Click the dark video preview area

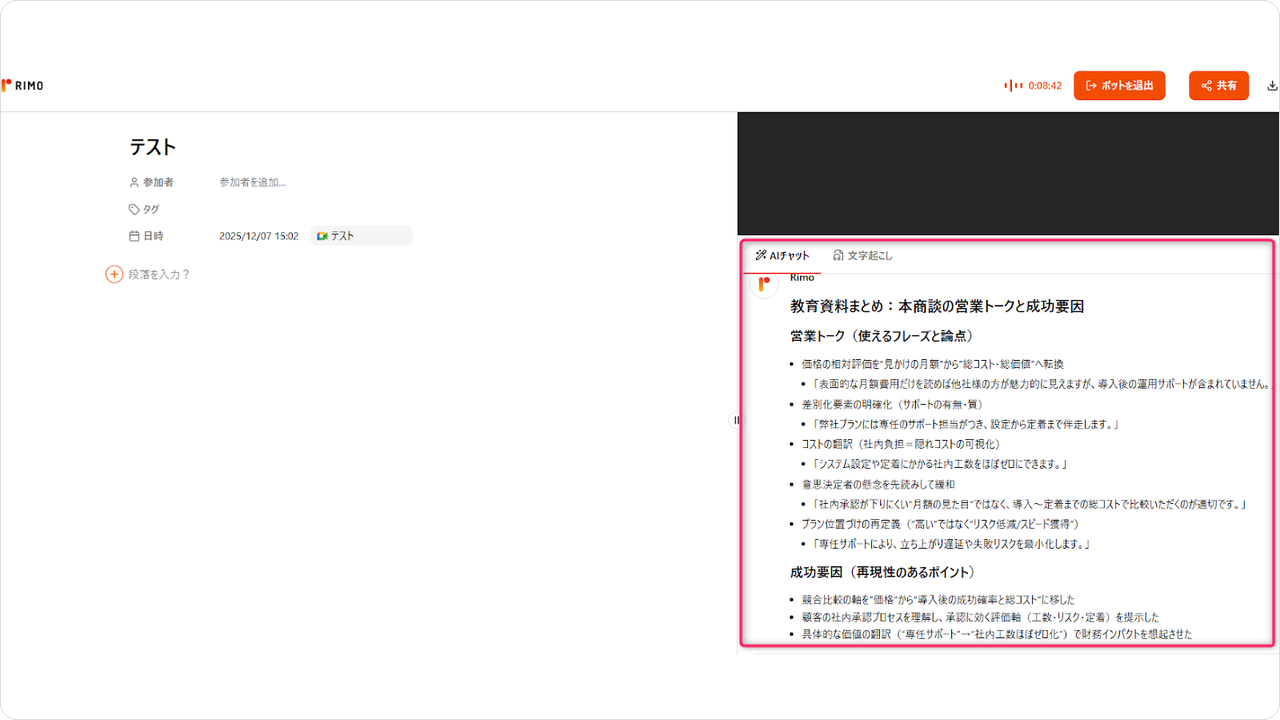click(1008, 173)
